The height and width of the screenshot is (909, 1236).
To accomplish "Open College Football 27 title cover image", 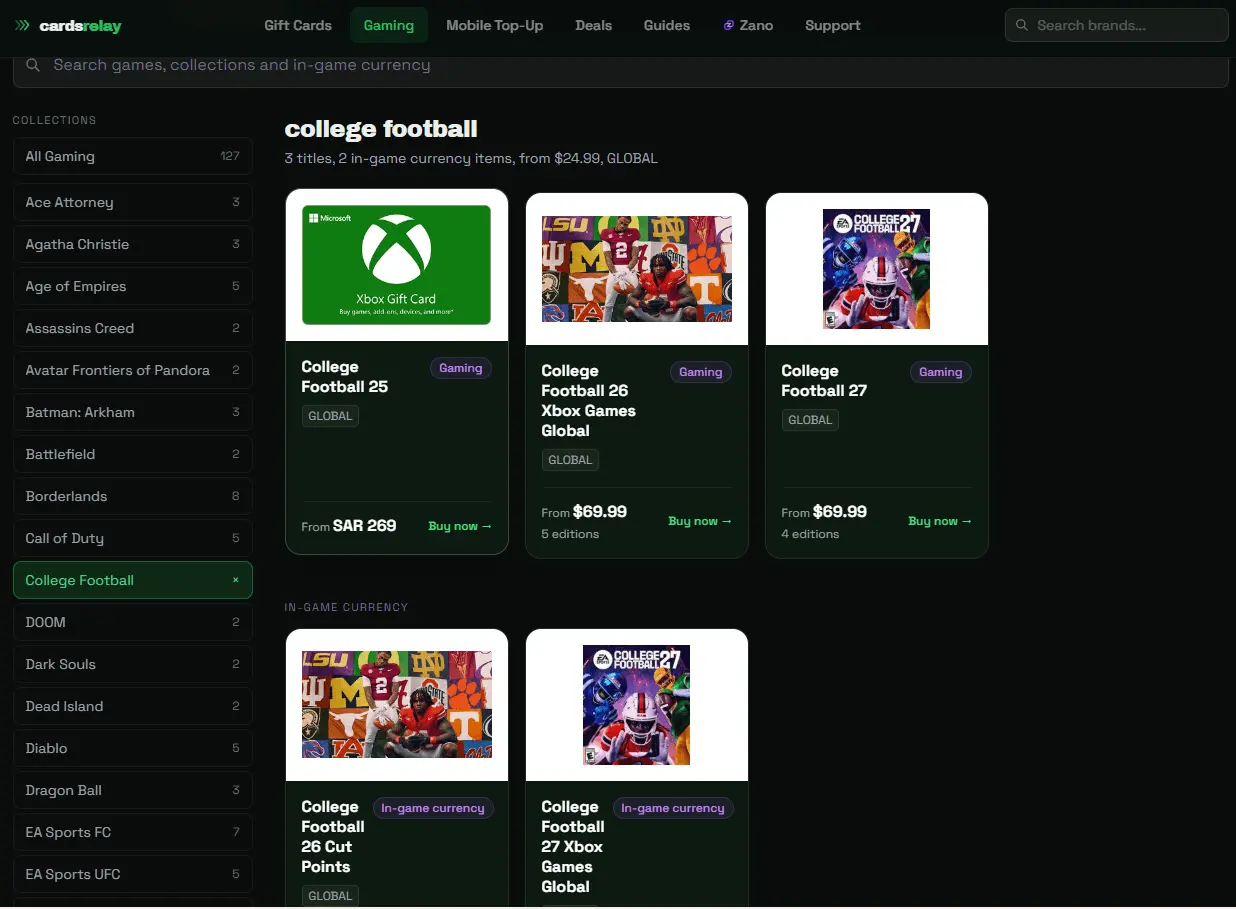I will point(877,269).
